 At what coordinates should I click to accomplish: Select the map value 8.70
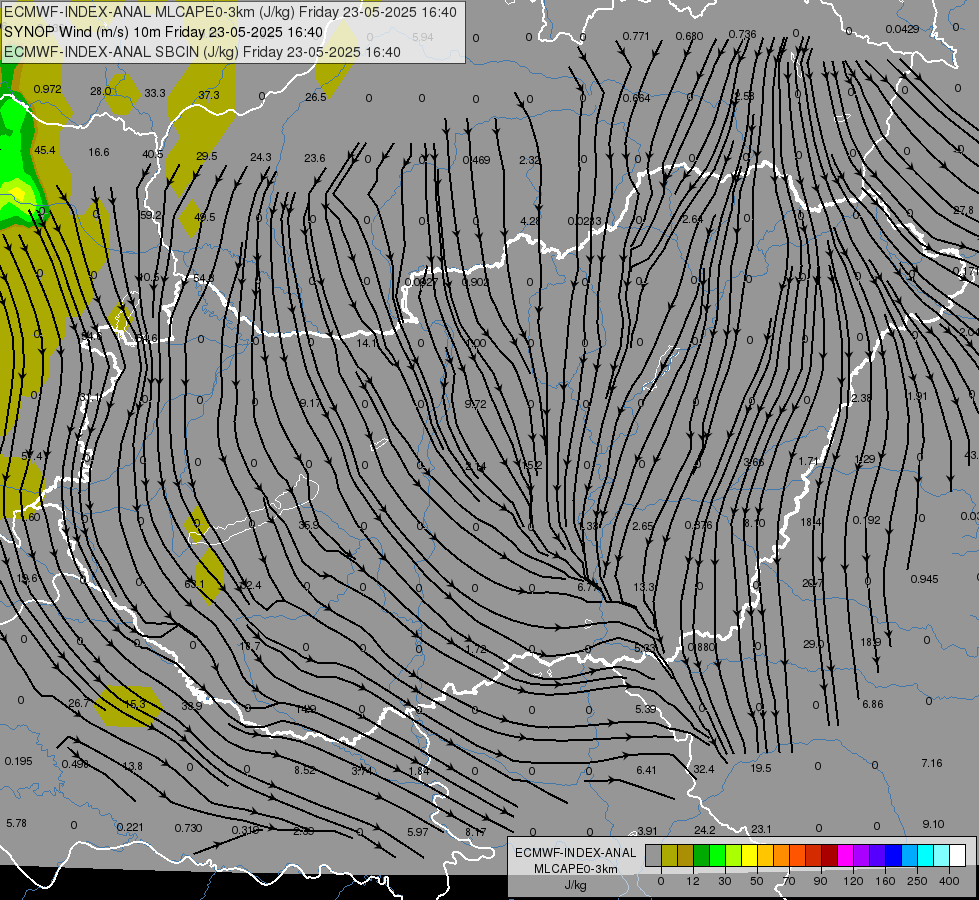[754, 523]
